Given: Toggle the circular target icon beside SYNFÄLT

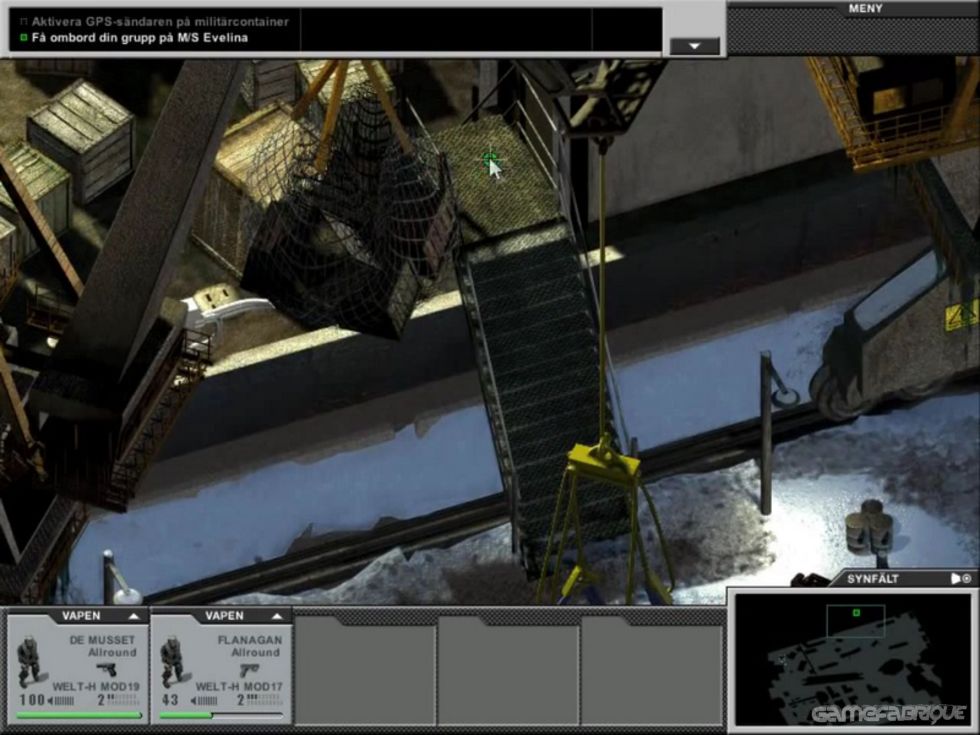Looking at the screenshot, I should point(967,579).
